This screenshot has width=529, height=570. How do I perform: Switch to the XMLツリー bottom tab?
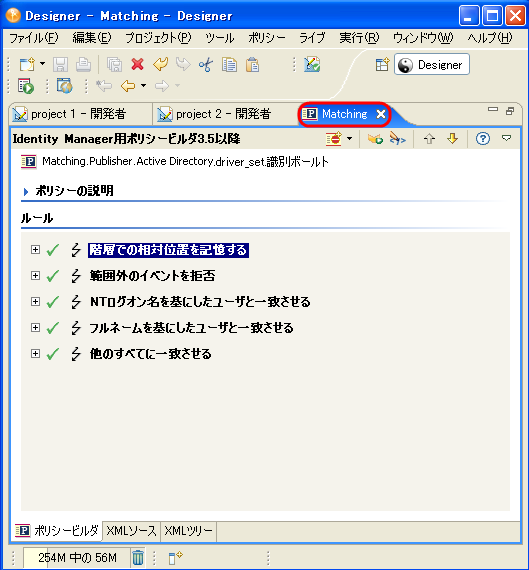click(x=188, y=531)
